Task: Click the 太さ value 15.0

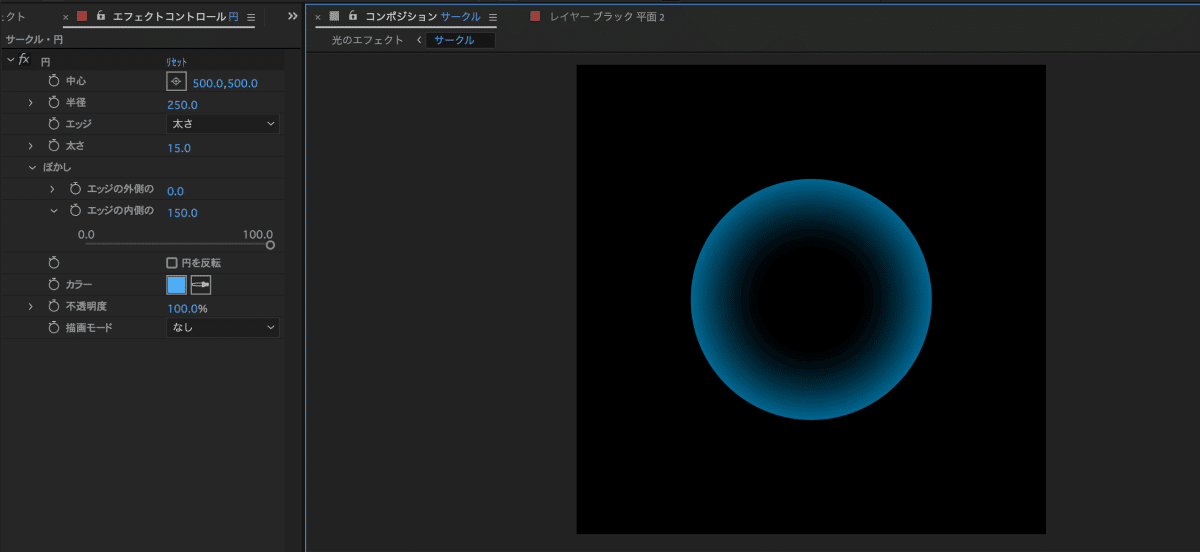Action: 179,148
